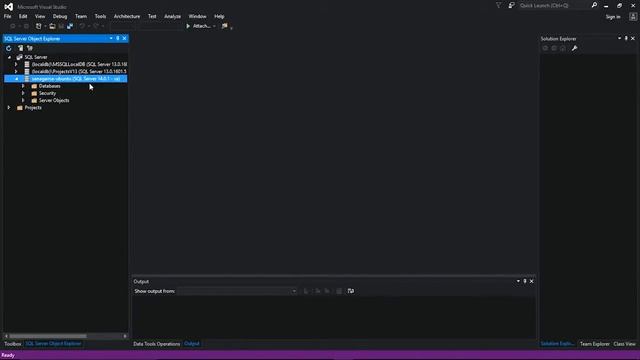The image size is (640, 360).
Task: Click the Security folder icon
Action: click(x=34, y=93)
